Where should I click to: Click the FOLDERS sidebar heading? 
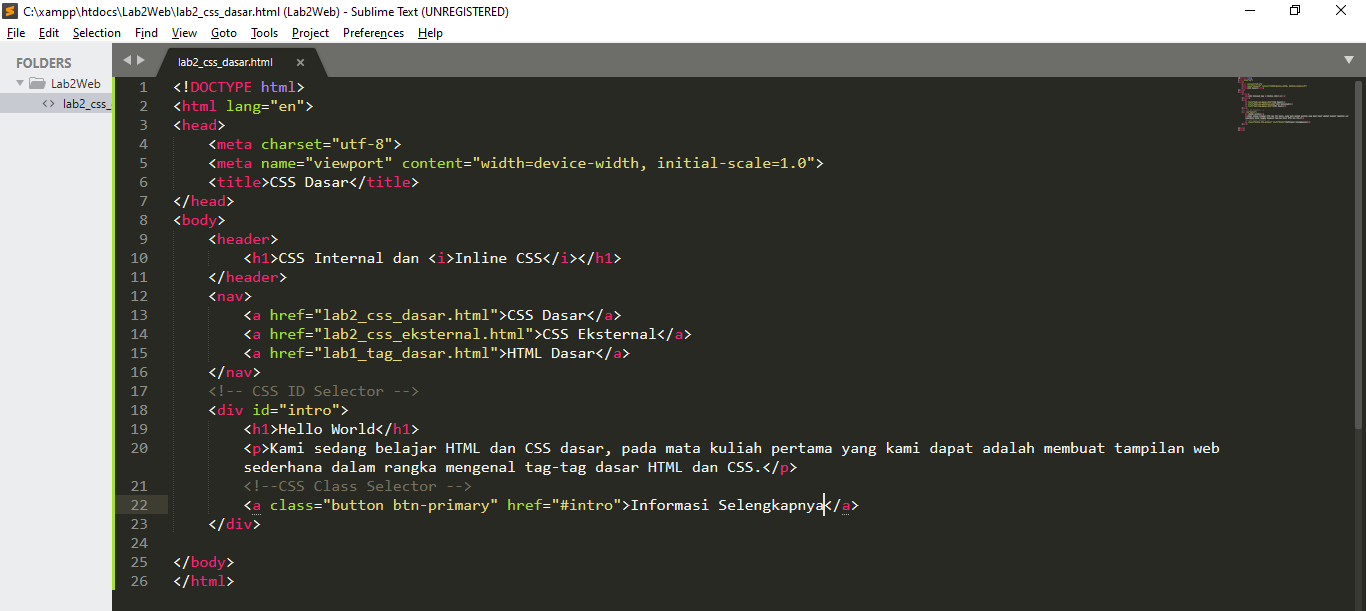tap(44, 63)
